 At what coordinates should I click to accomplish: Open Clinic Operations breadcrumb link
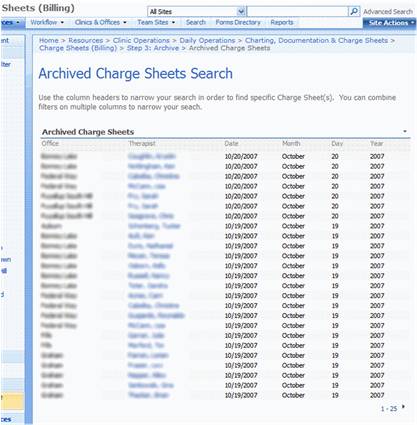click(141, 40)
